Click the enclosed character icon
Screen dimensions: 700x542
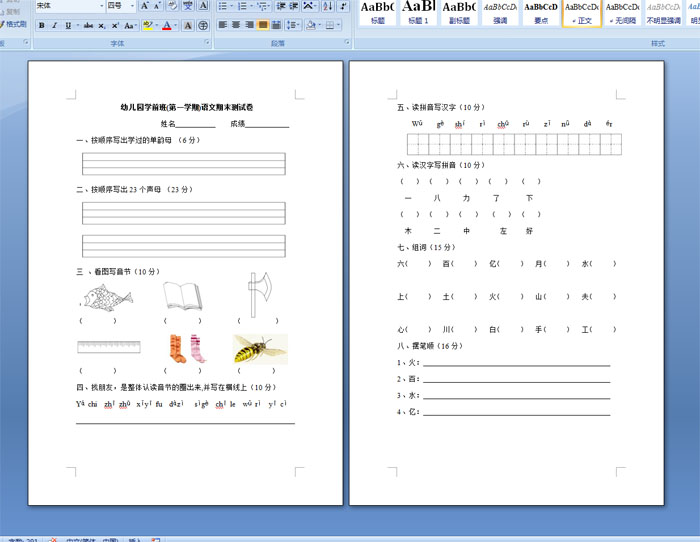[x=203, y=25]
